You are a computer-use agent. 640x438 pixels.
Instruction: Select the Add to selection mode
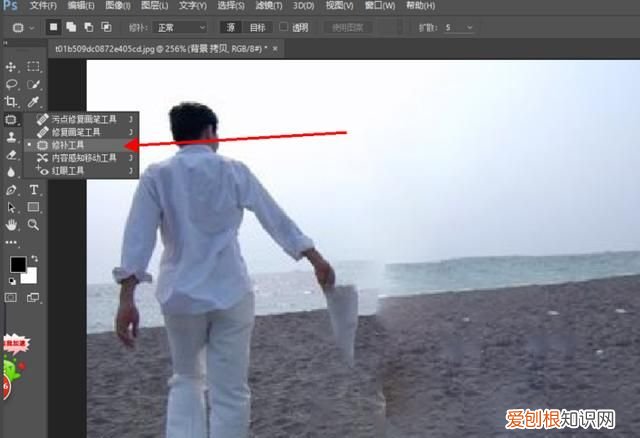71,27
